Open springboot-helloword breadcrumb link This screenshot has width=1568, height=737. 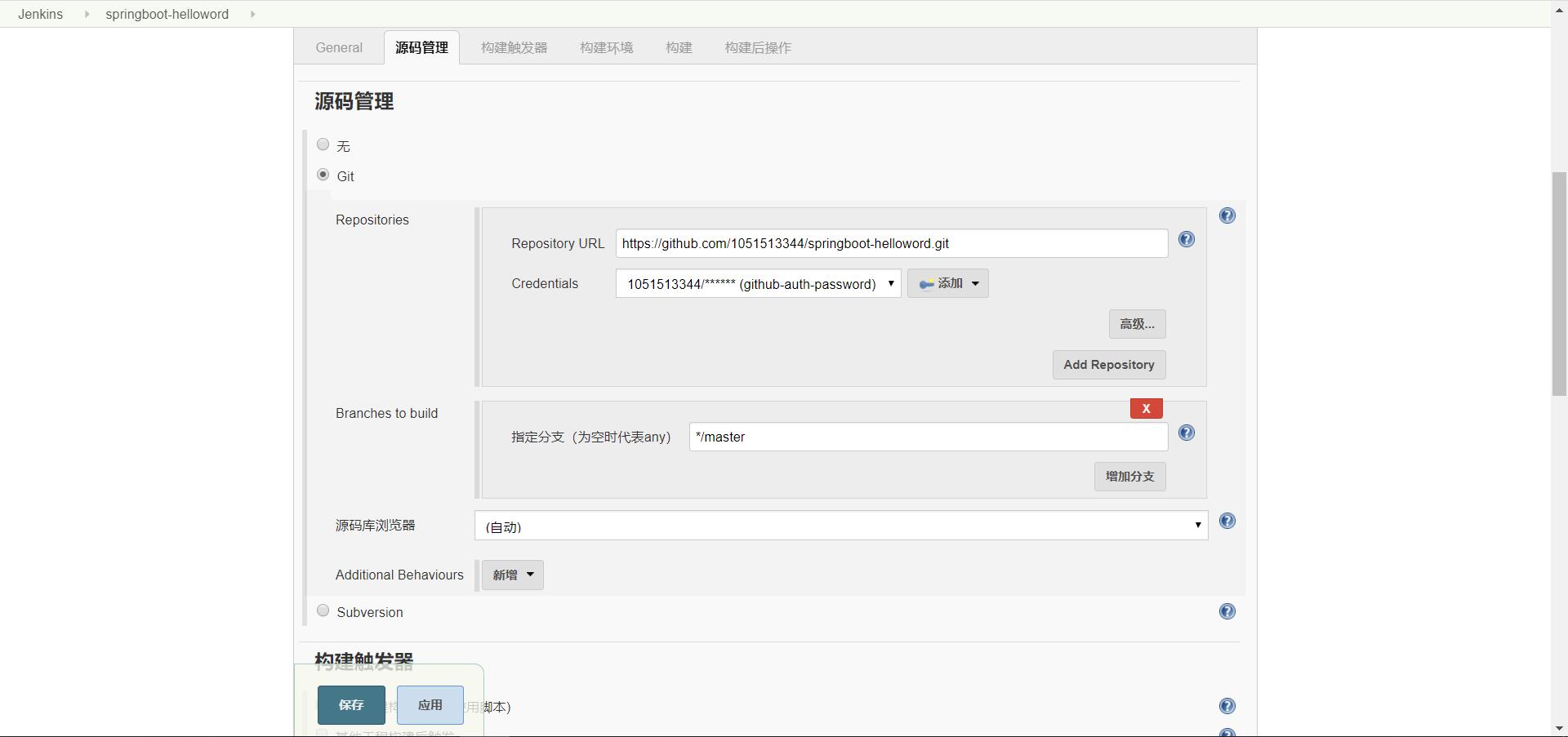pyautogui.click(x=167, y=14)
